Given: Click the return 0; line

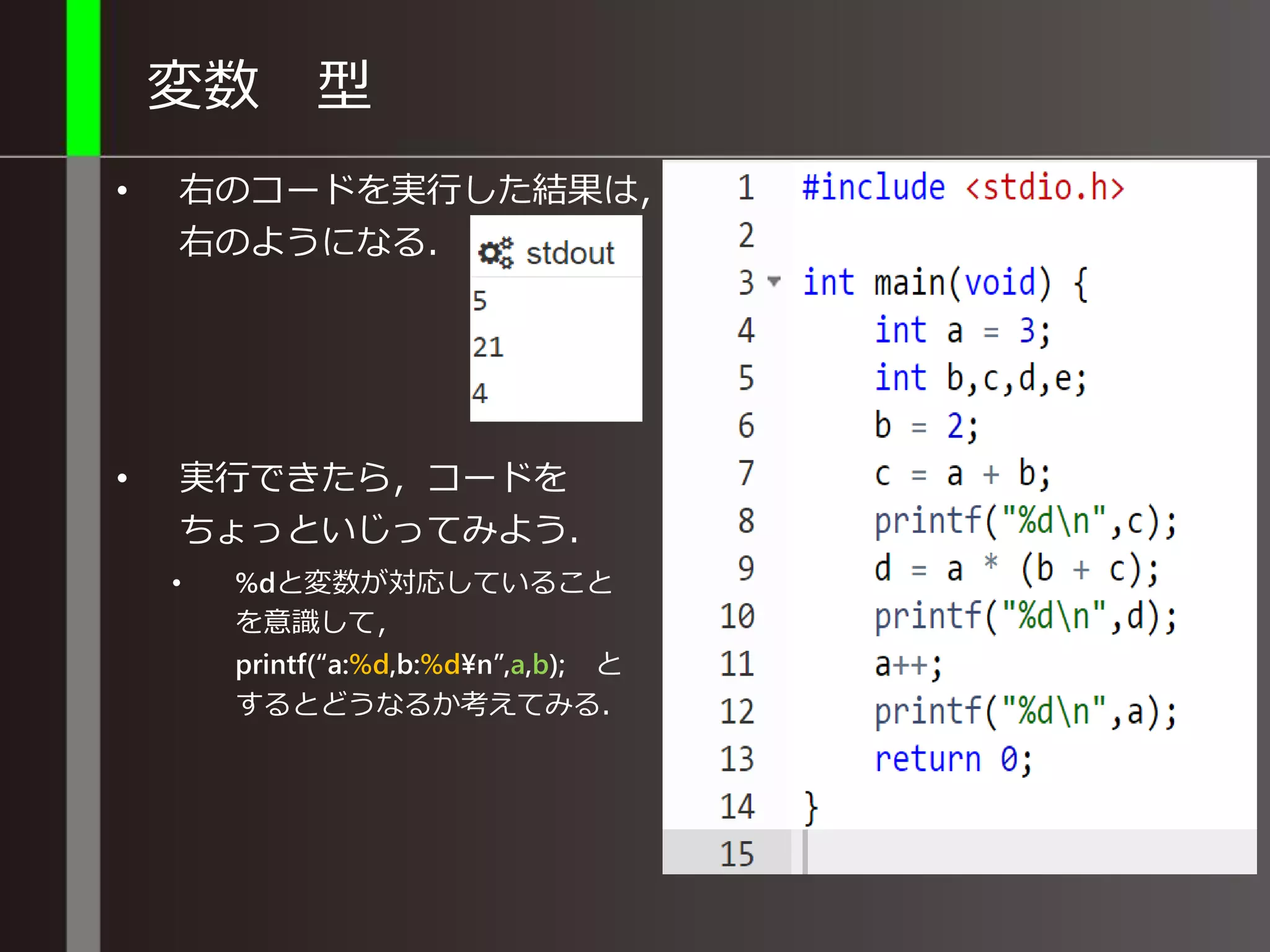Looking at the screenshot, I should click(954, 759).
